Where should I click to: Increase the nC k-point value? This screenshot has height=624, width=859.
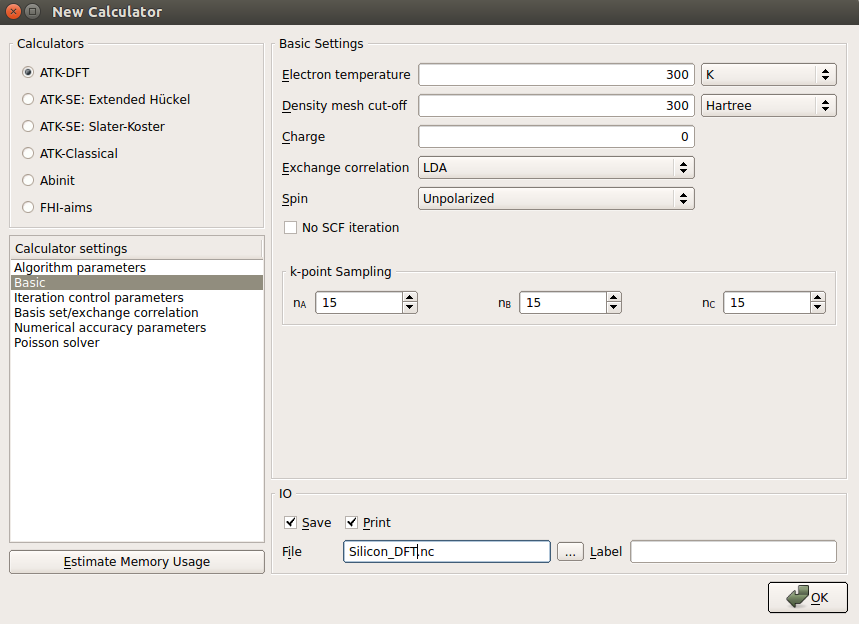(818, 297)
